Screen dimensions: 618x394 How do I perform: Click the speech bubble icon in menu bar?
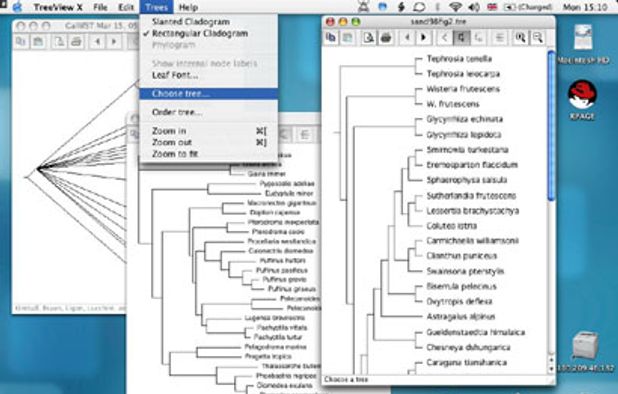(x=419, y=7)
